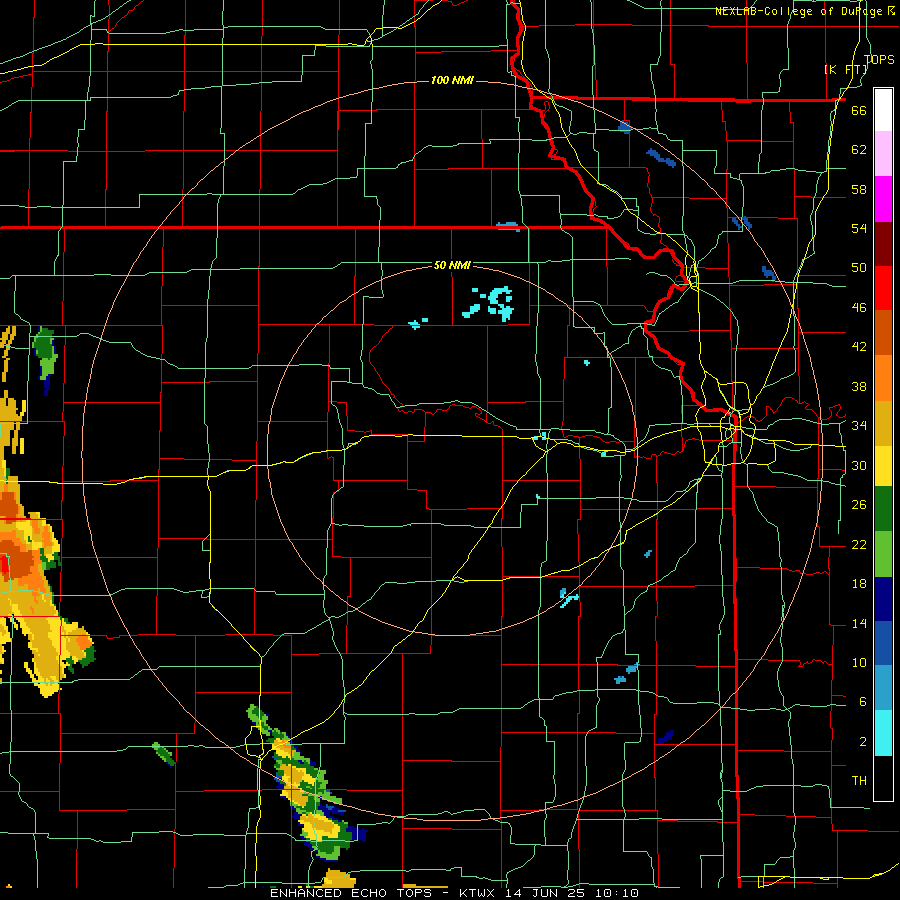Screen dimensions: 900x900
Task: Click the gold legend swatch
Action: 883,422
